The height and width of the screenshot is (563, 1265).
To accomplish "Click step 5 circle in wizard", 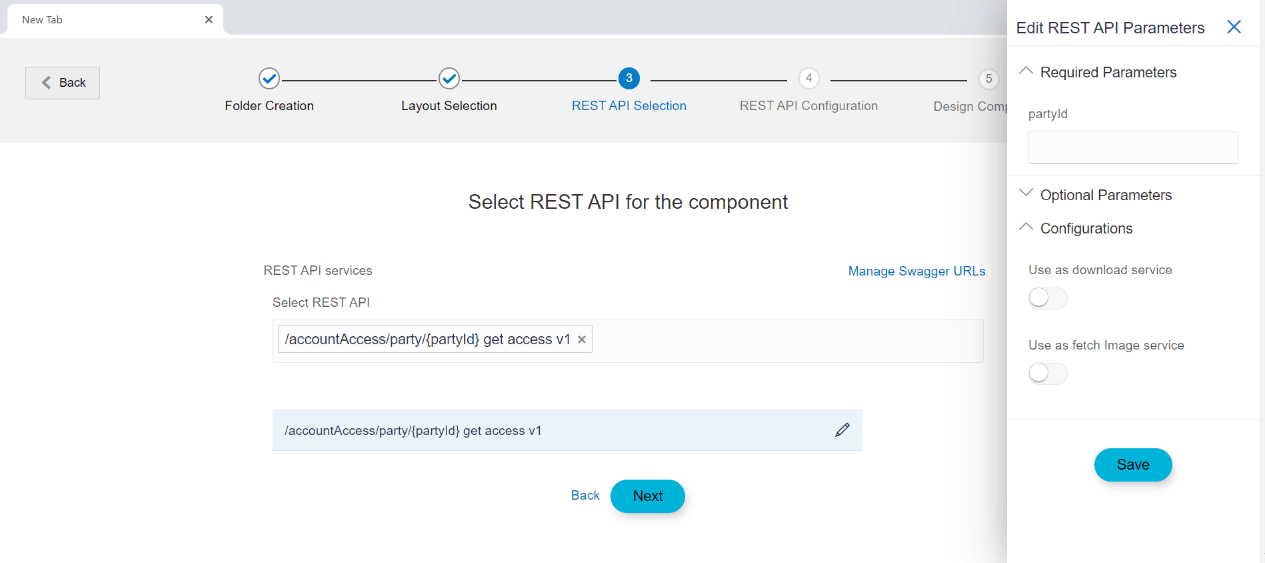I will pos(988,79).
